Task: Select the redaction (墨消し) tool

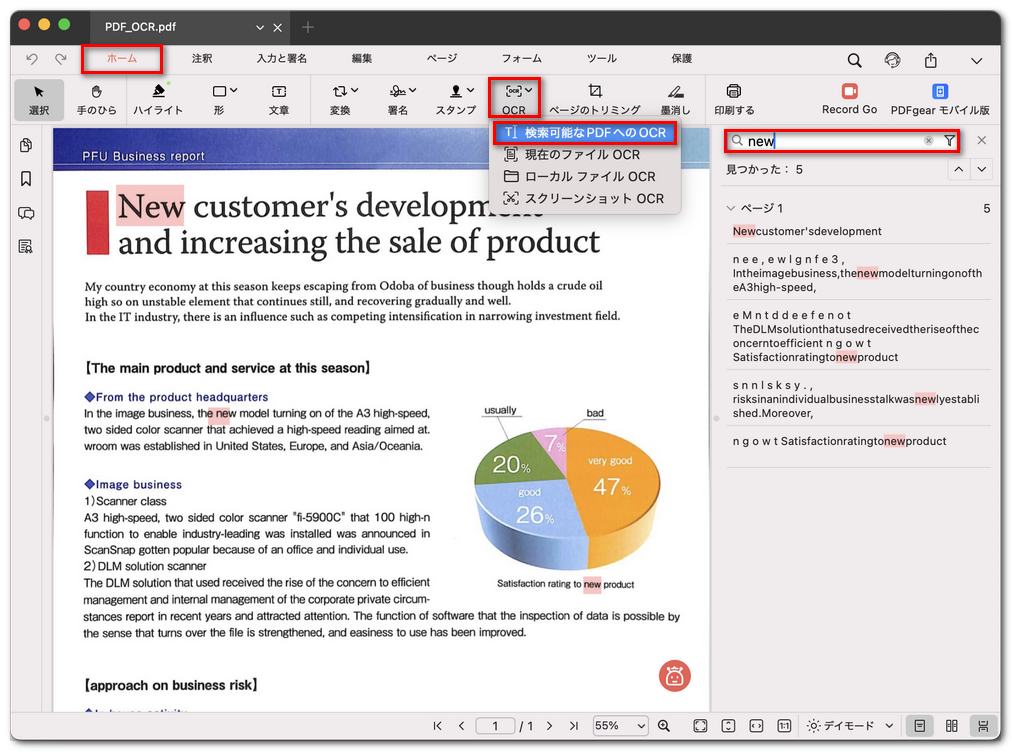Action: (x=675, y=98)
